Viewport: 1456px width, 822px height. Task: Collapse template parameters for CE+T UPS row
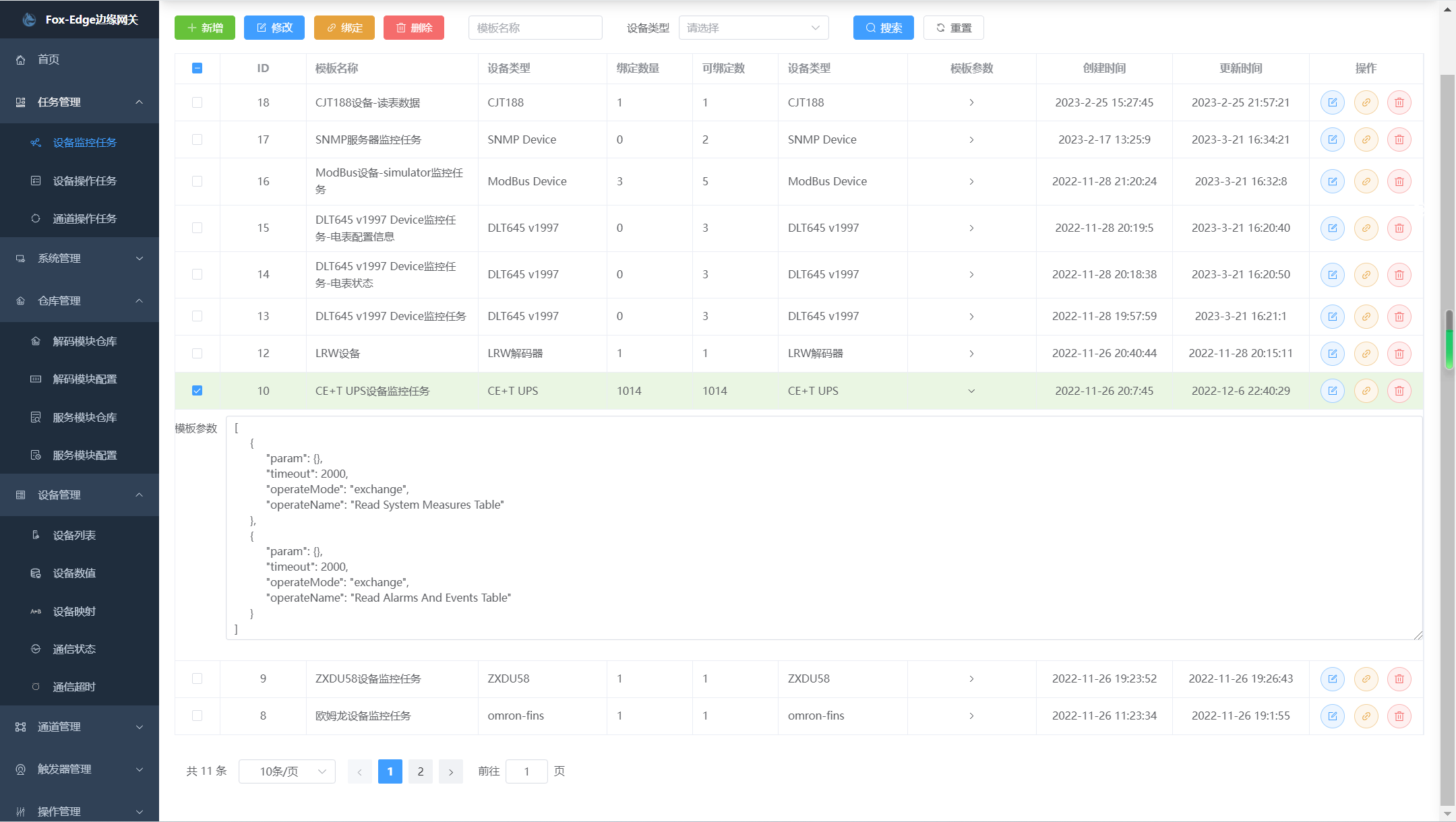[971, 391]
